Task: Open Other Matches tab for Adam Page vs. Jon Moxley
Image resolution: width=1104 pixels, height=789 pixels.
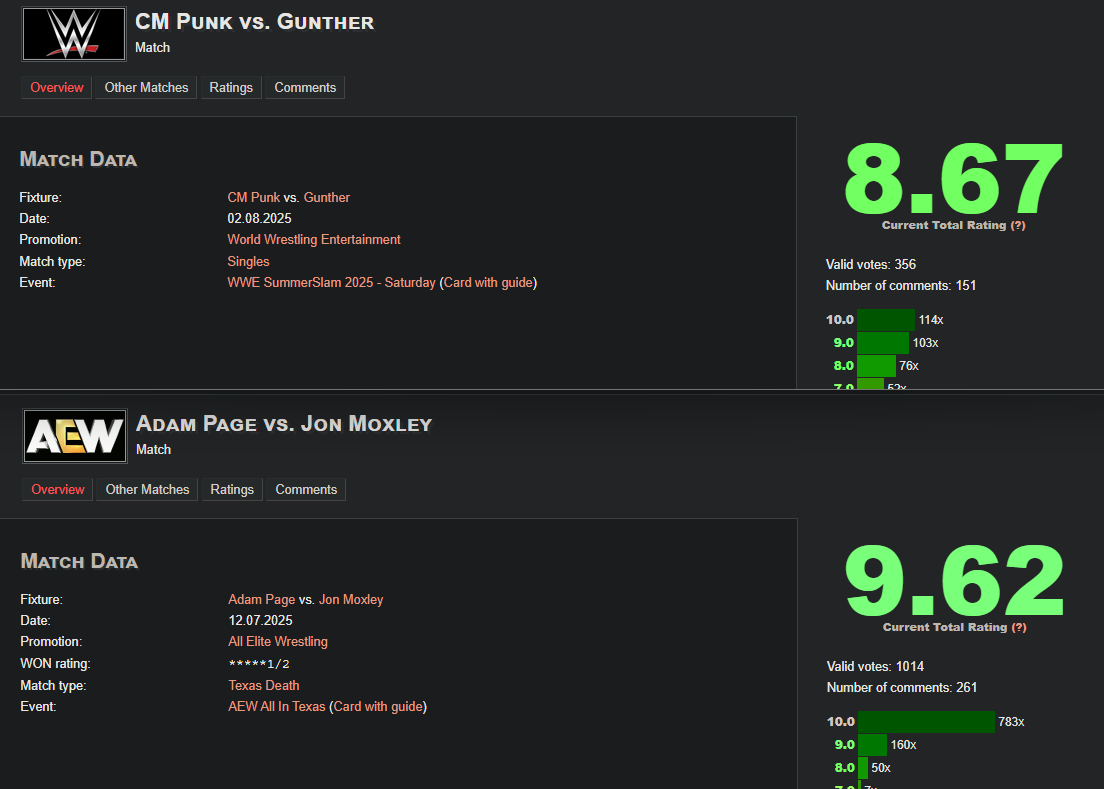Action: pos(147,490)
